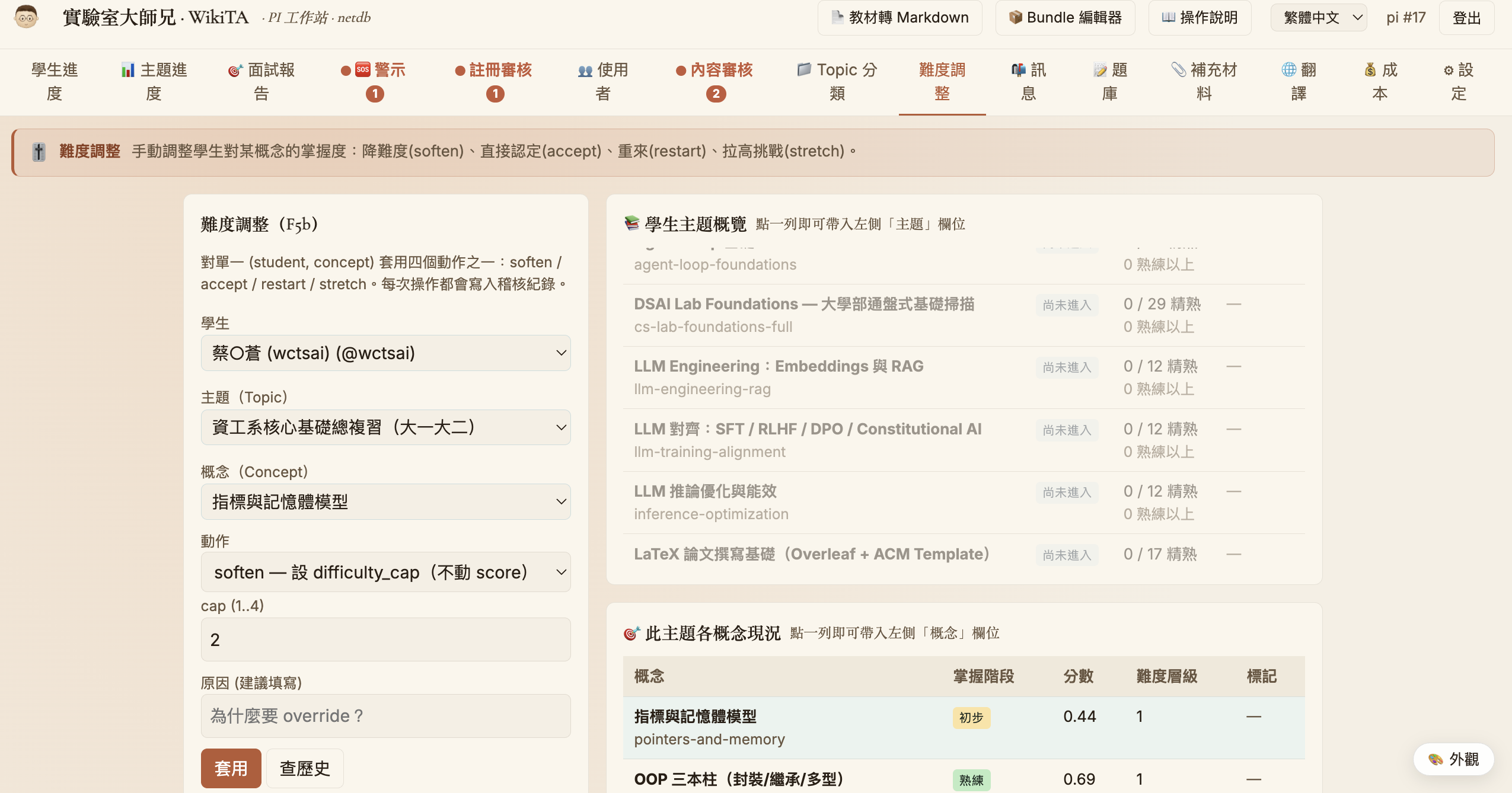Open the 訊息 mailbox tab

tap(1029, 82)
